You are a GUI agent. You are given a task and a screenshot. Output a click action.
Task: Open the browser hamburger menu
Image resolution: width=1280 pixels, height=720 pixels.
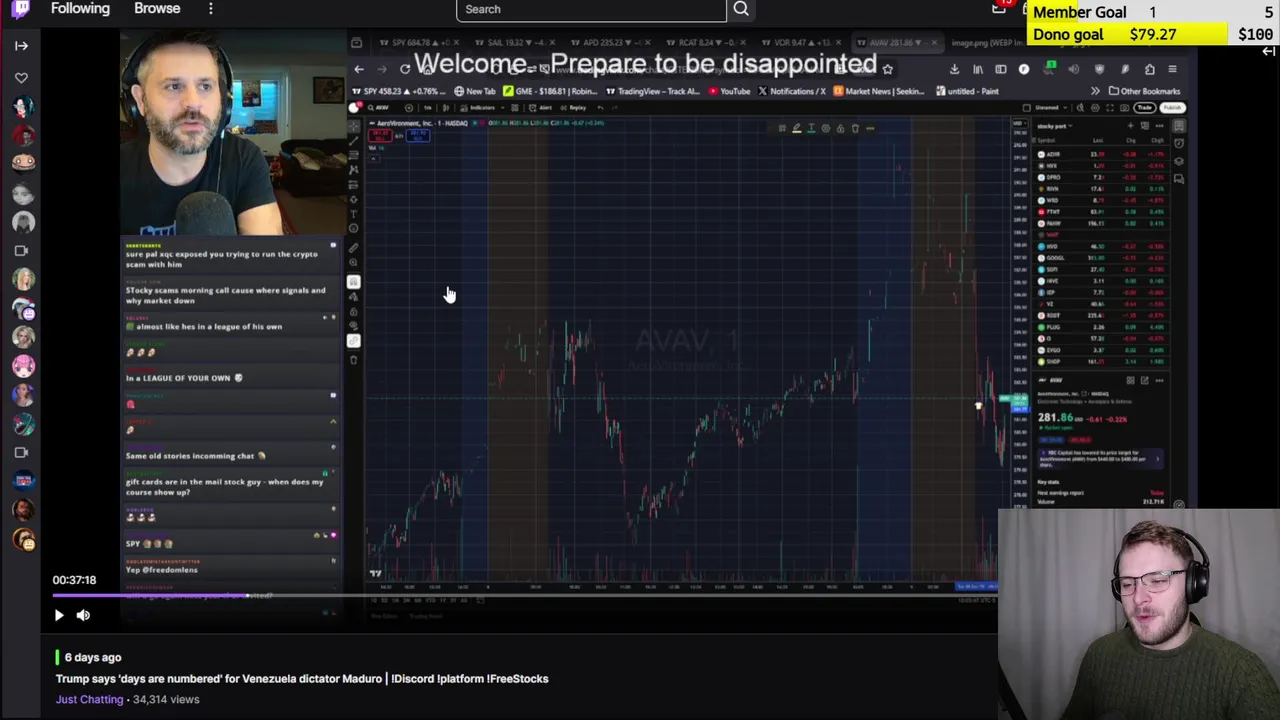[x=1172, y=69]
